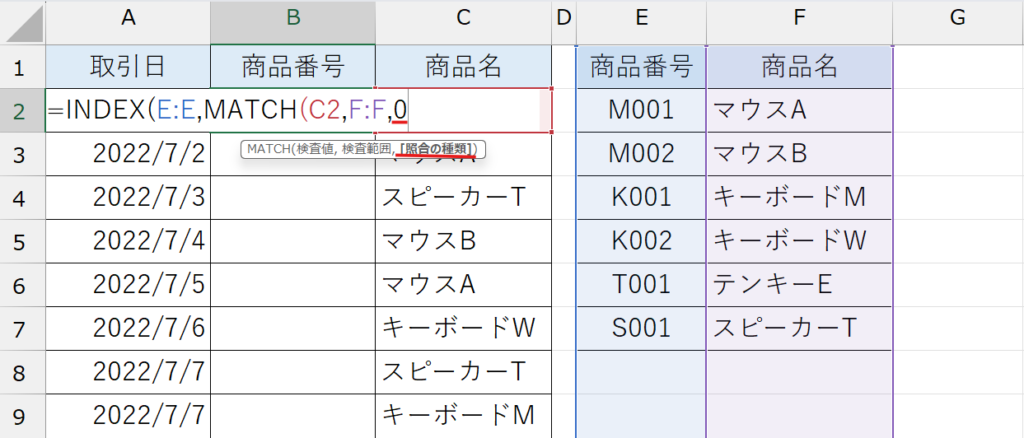Click 検査値 argument in the MATCH tooltip

coord(314,149)
